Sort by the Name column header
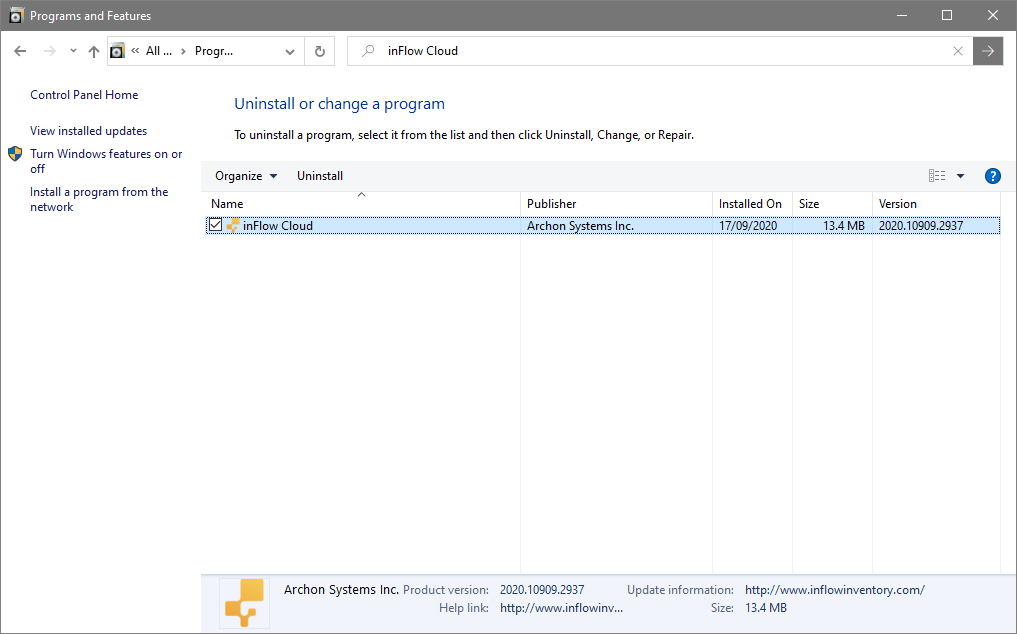Screen dimensions: 1017x634 (363, 204)
